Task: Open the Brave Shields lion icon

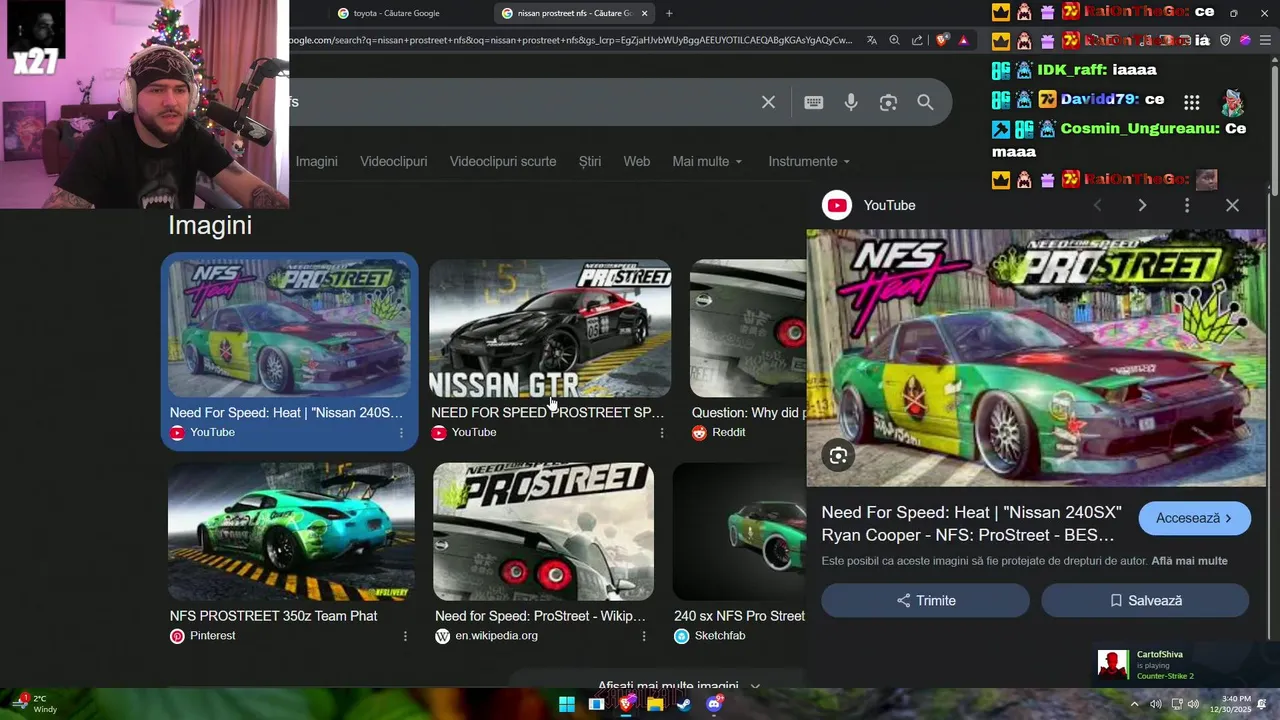Action: (942, 40)
